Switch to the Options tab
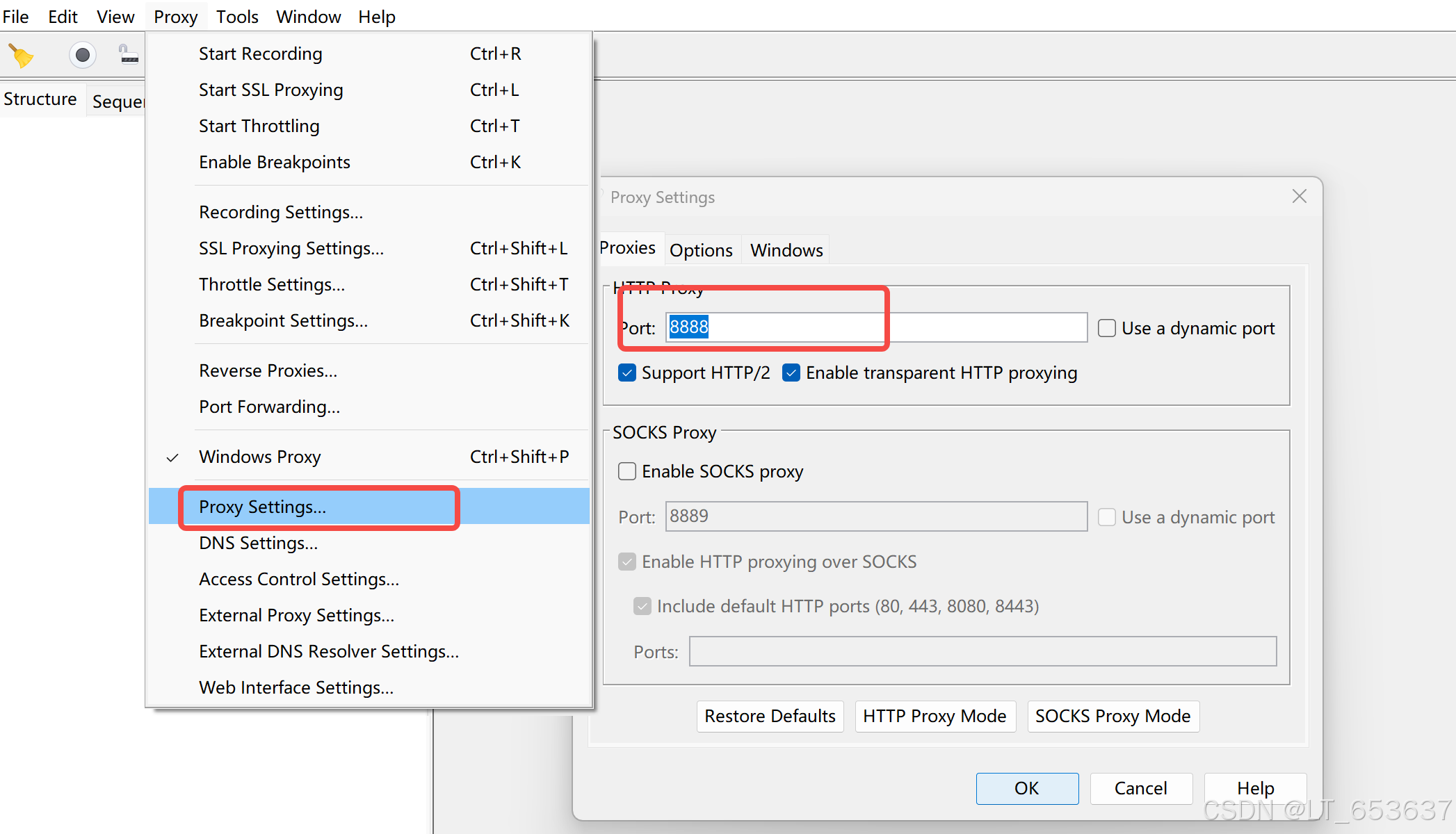The height and width of the screenshot is (834, 1456). pos(701,250)
